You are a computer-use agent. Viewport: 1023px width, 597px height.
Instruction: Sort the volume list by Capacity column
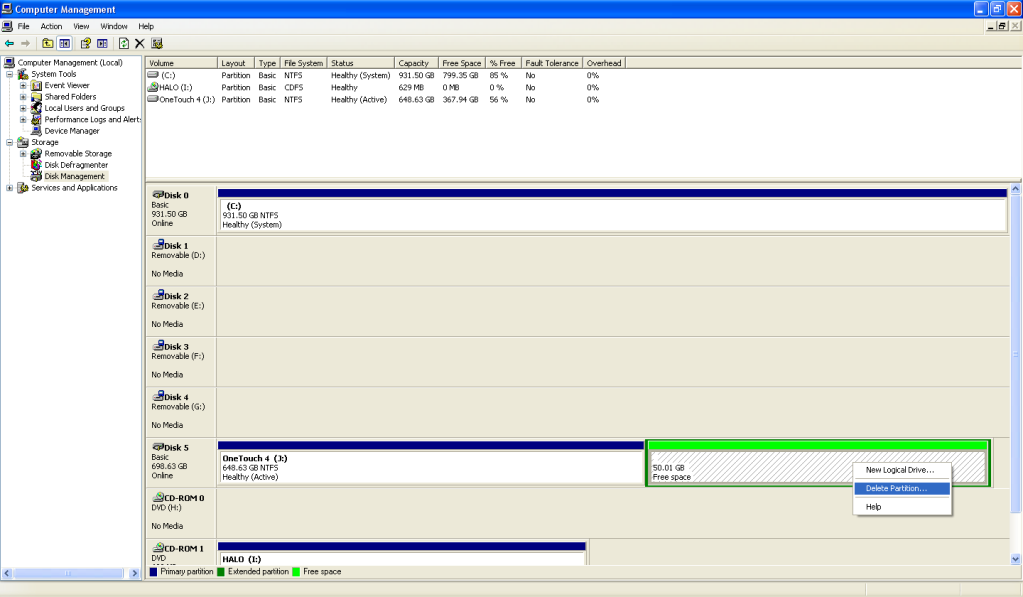tap(416, 63)
